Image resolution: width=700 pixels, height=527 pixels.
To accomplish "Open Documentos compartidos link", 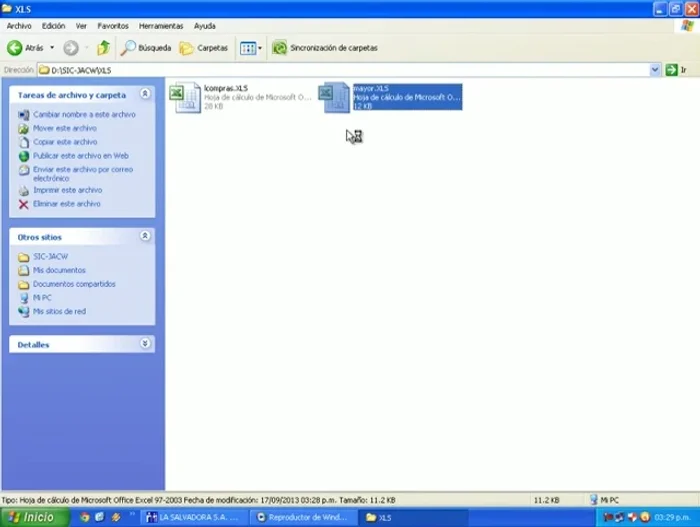I will 74,284.
